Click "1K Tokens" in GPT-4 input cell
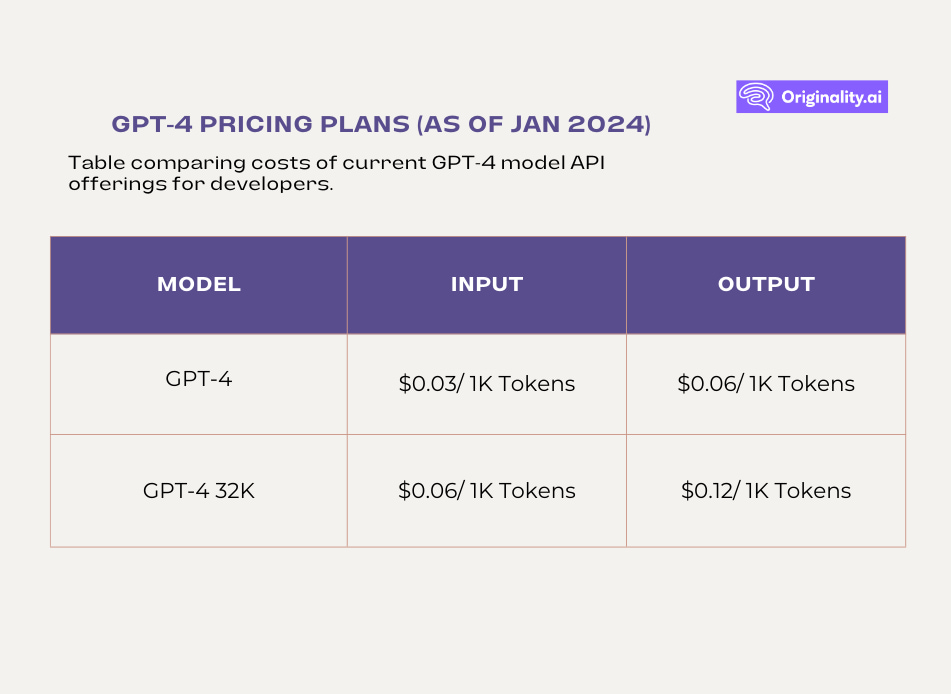 522,383
